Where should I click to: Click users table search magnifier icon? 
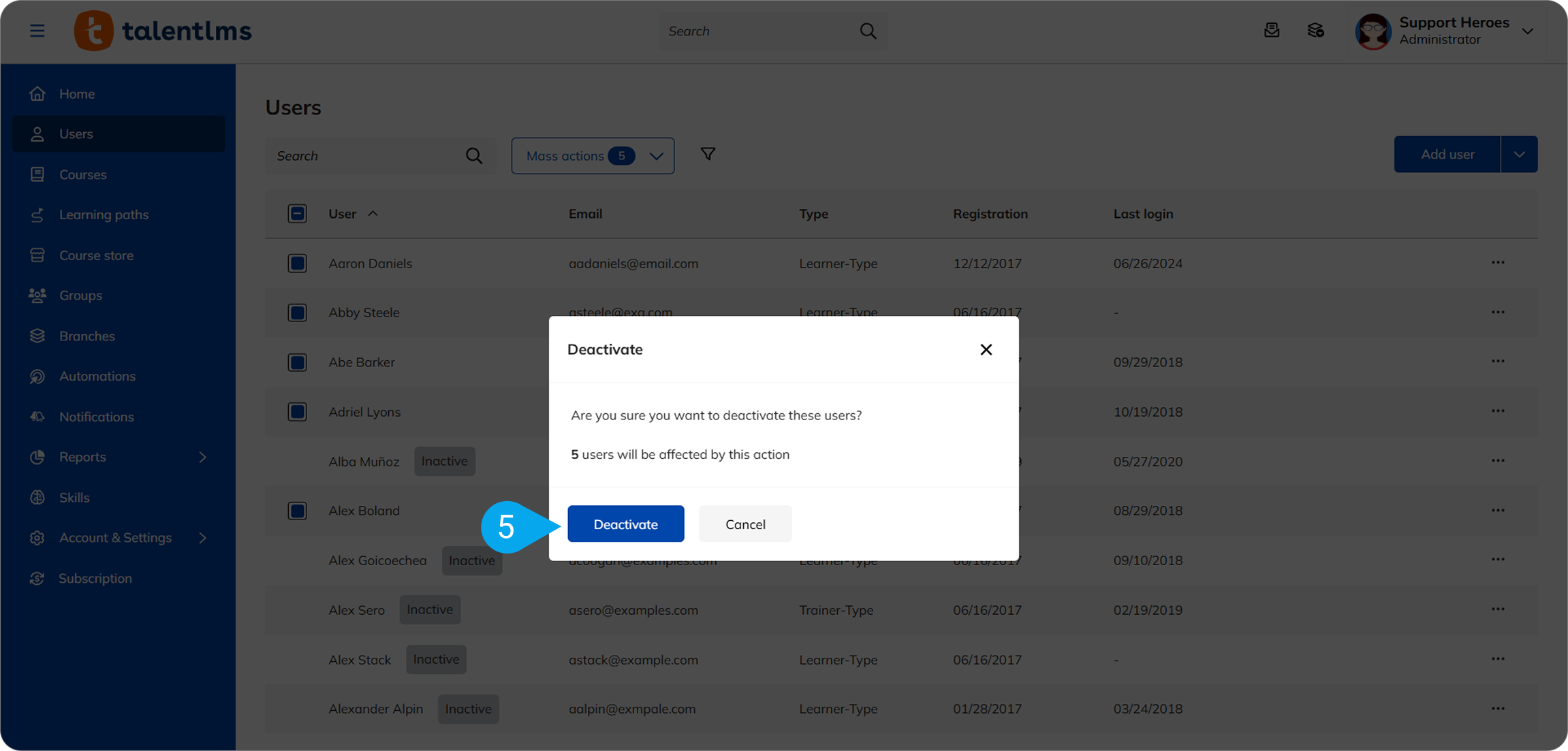(x=474, y=156)
